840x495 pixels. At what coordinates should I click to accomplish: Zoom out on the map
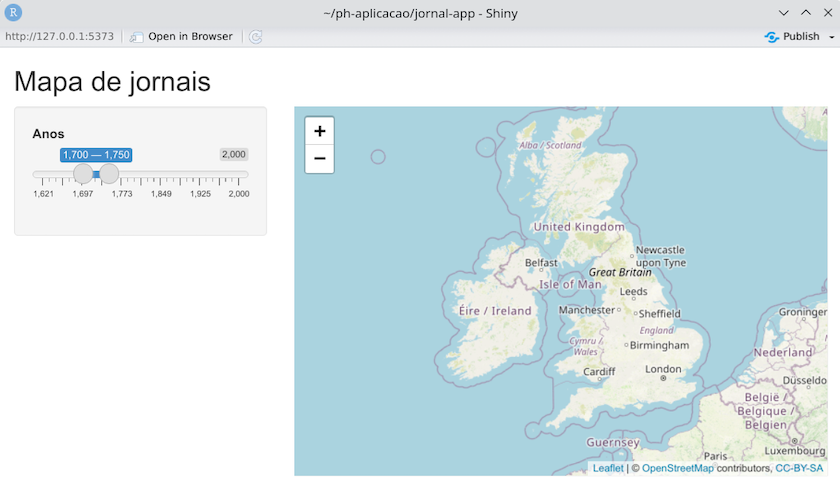[319, 159]
